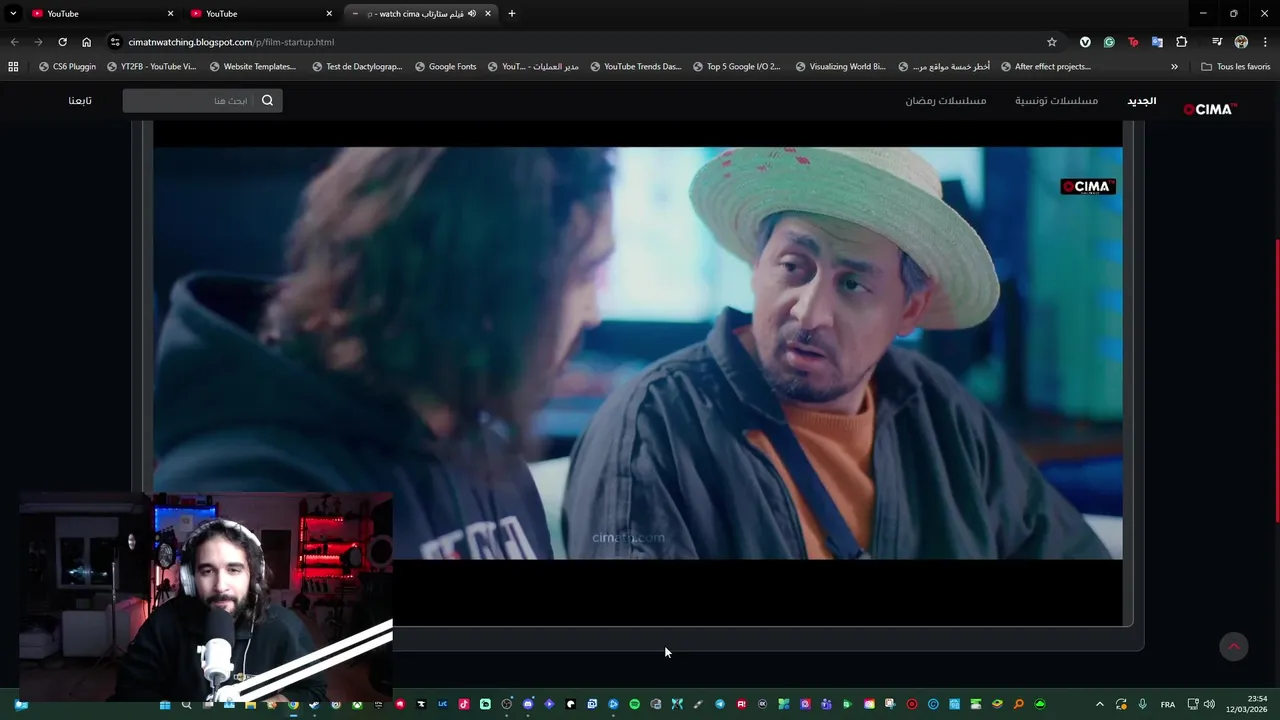Show hidden system tray icons
Image resolution: width=1280 pixels, height=720 pixels.
pyautogui.click(x=1100, y=704)
